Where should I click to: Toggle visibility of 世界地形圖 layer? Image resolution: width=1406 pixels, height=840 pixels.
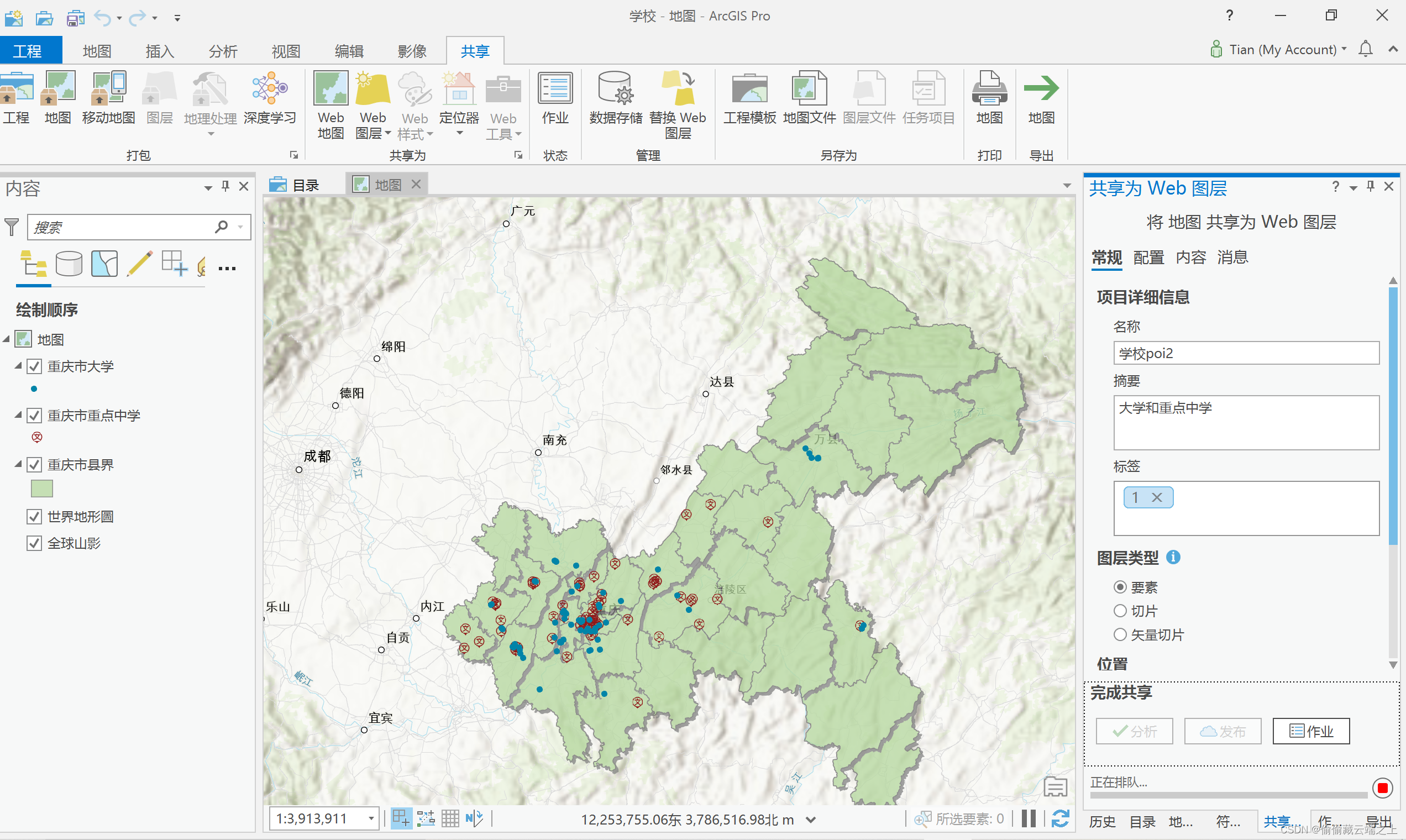34,516
